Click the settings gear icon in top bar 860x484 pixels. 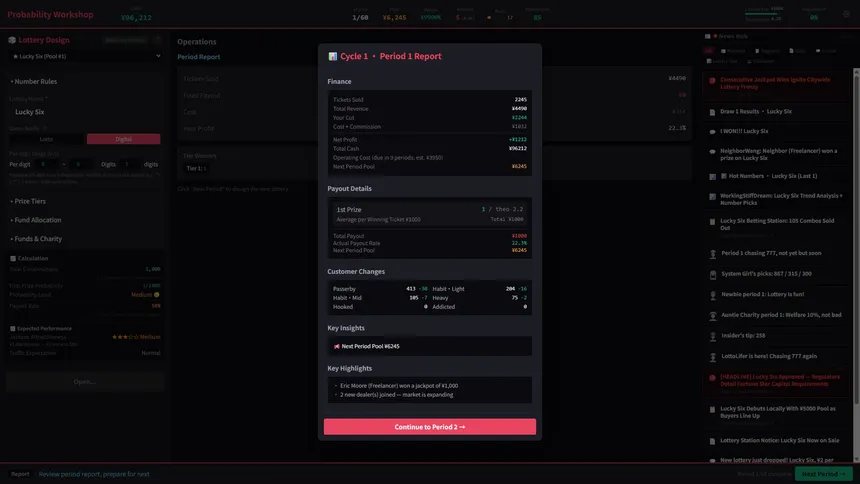[846, 14]
